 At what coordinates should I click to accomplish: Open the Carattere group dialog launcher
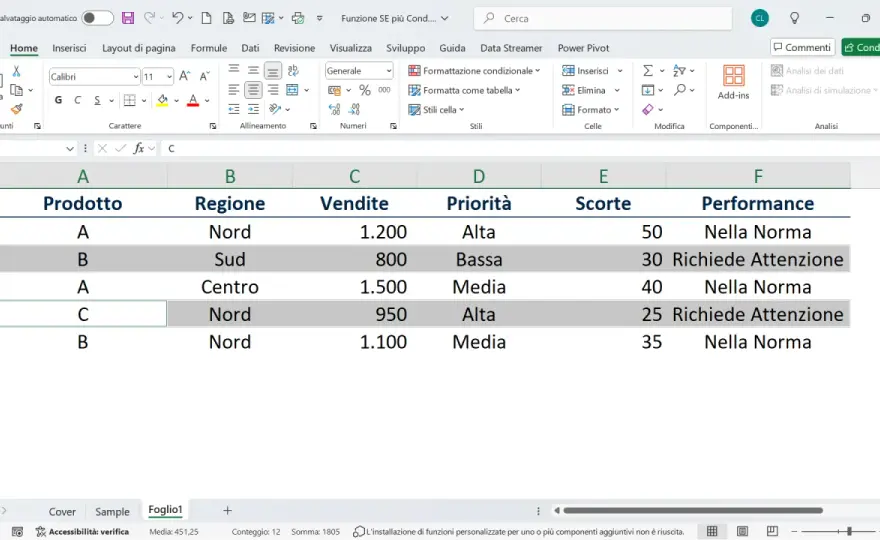pos(213,126)
